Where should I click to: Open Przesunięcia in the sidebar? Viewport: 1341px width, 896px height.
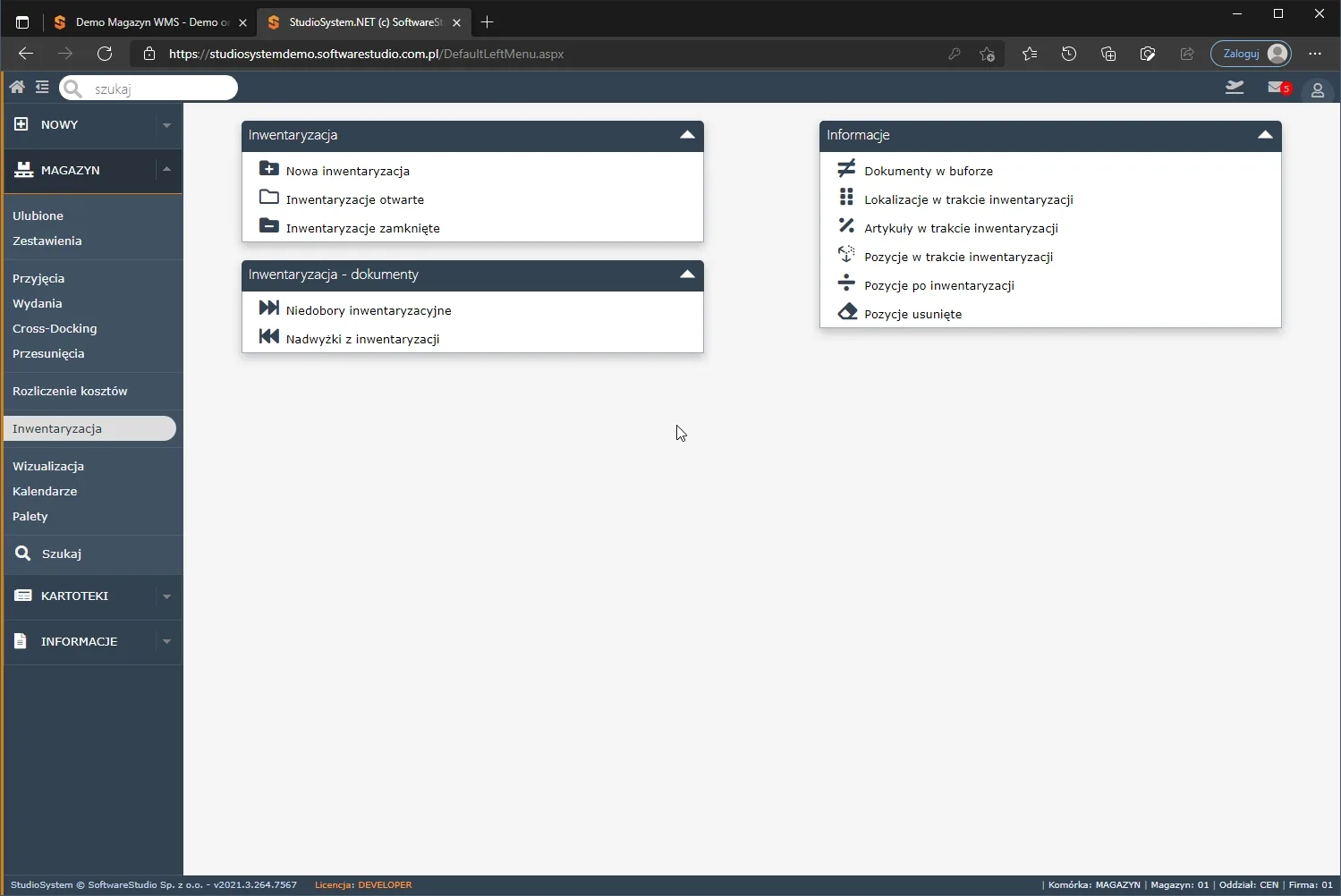coord(48,353)
